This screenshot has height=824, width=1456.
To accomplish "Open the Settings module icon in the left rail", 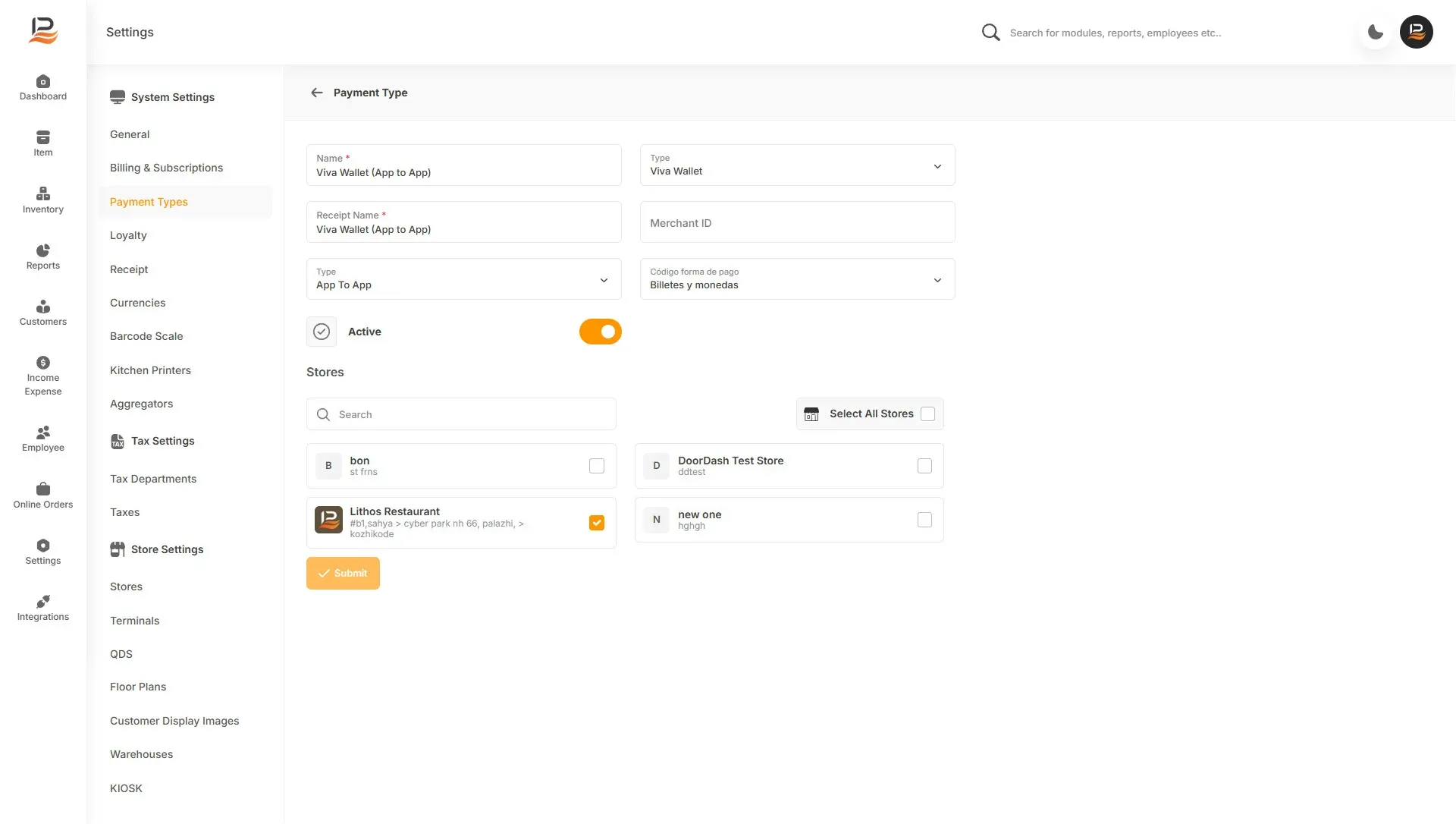I will click(43, 546).
